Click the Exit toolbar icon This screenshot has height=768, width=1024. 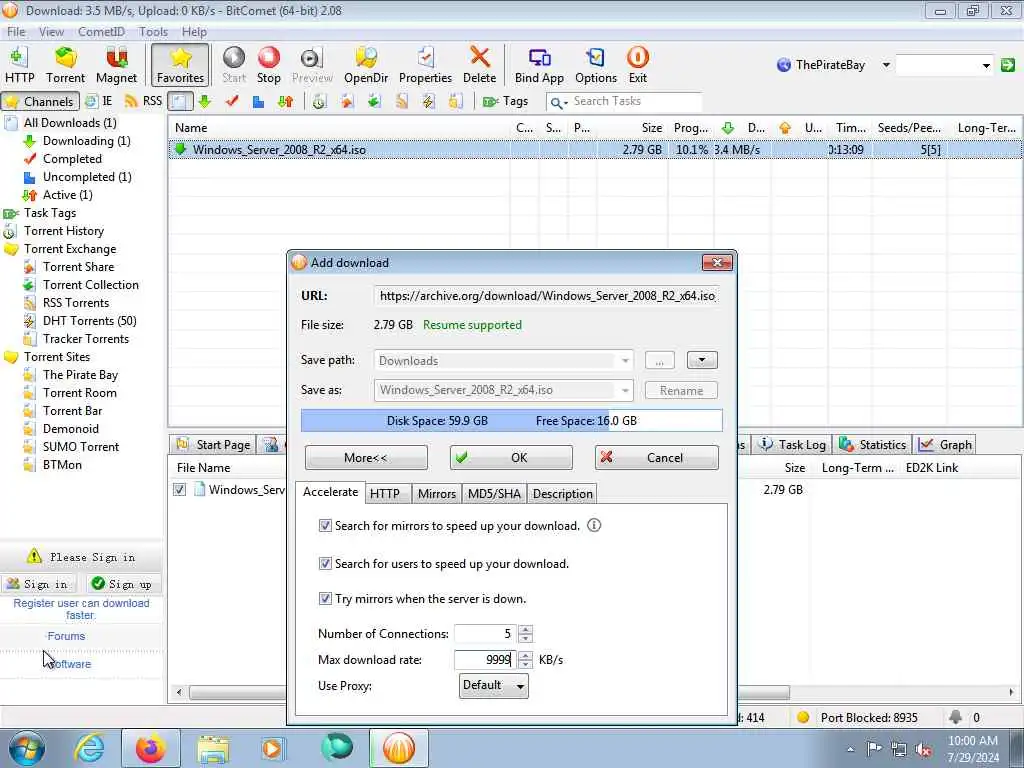[x=637, y=65]
